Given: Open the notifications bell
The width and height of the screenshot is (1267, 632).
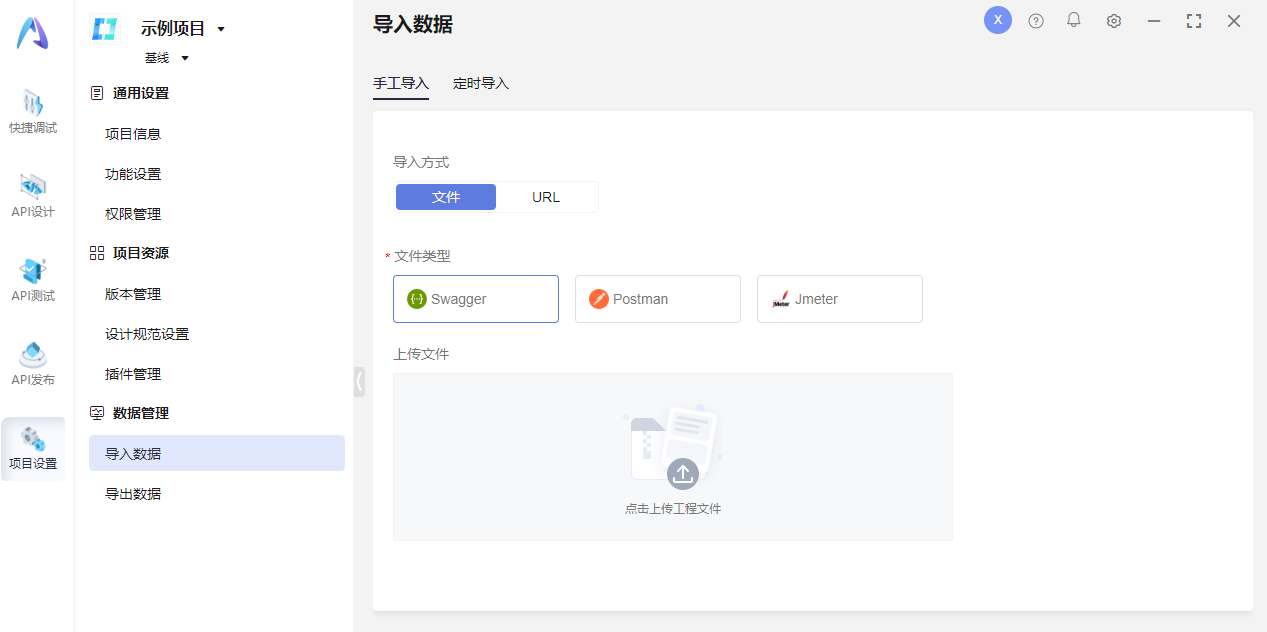Looking at the screenshot, I should (x=1074, y=20).
